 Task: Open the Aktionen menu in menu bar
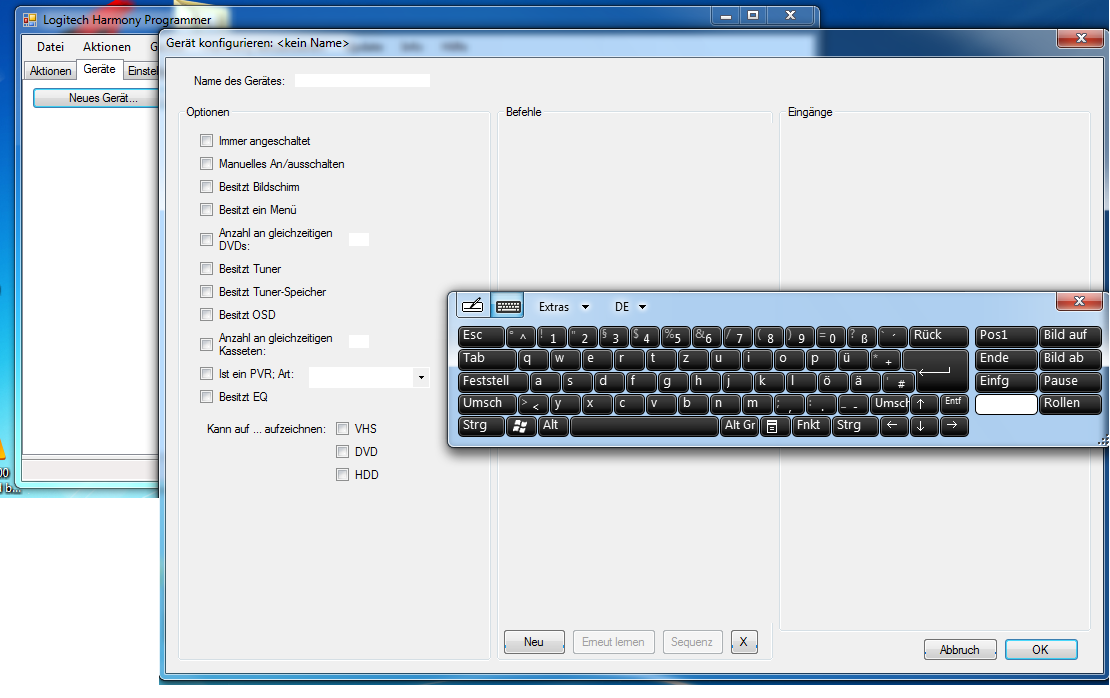click(x=107, y=47)
